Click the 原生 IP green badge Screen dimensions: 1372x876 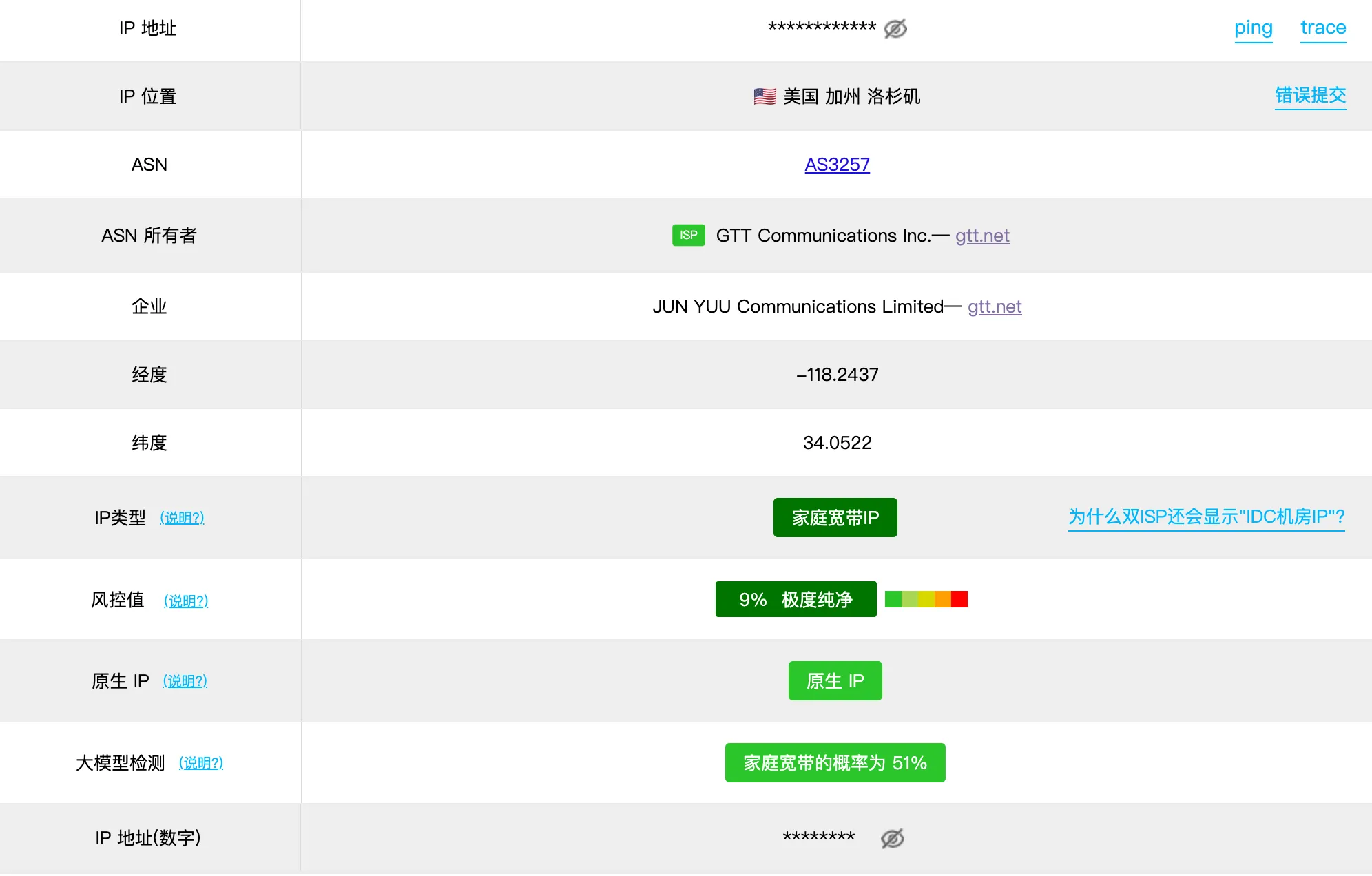coord(835,681)
